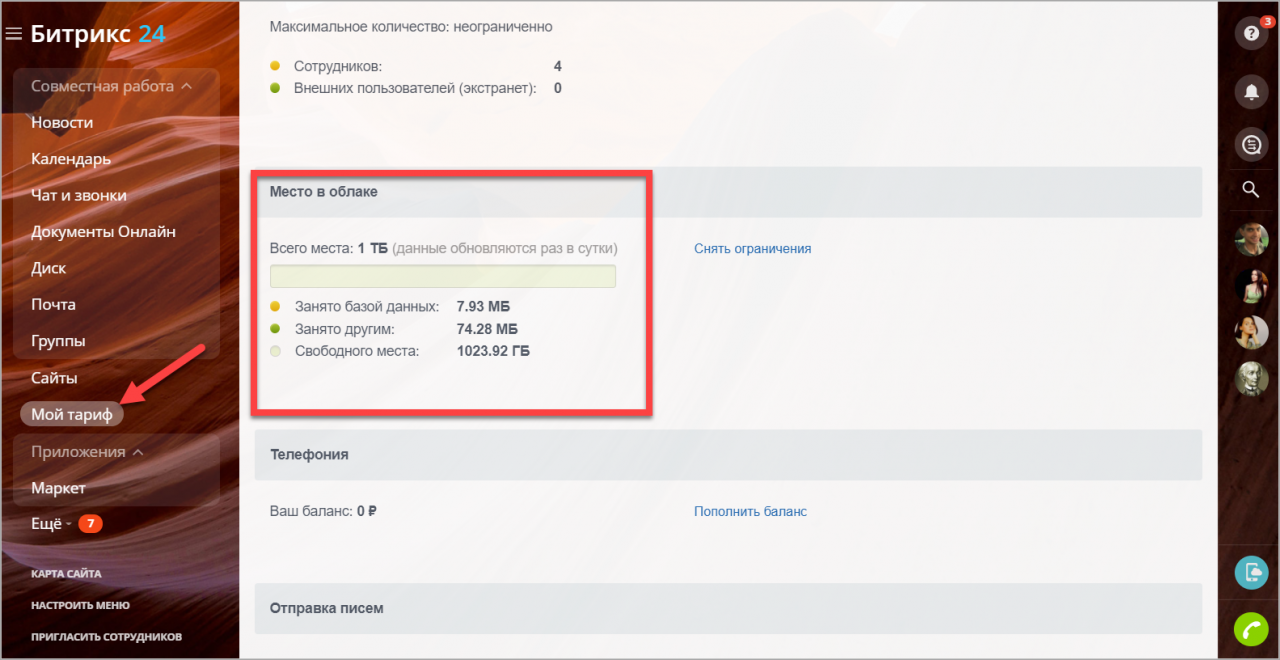Click the bottom statue avatar in sidebar

tap(1251, 378)
